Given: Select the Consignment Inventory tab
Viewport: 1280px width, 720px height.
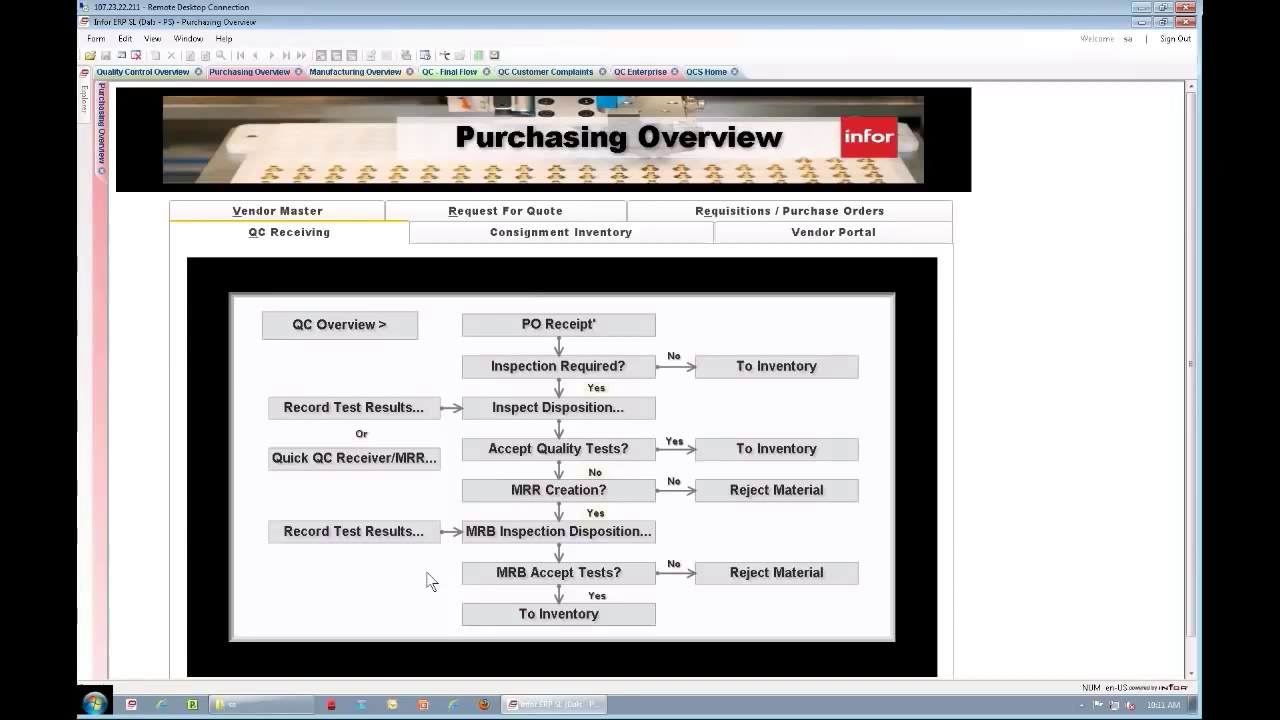Looking at the screenshot, I should tap(561, 232).
